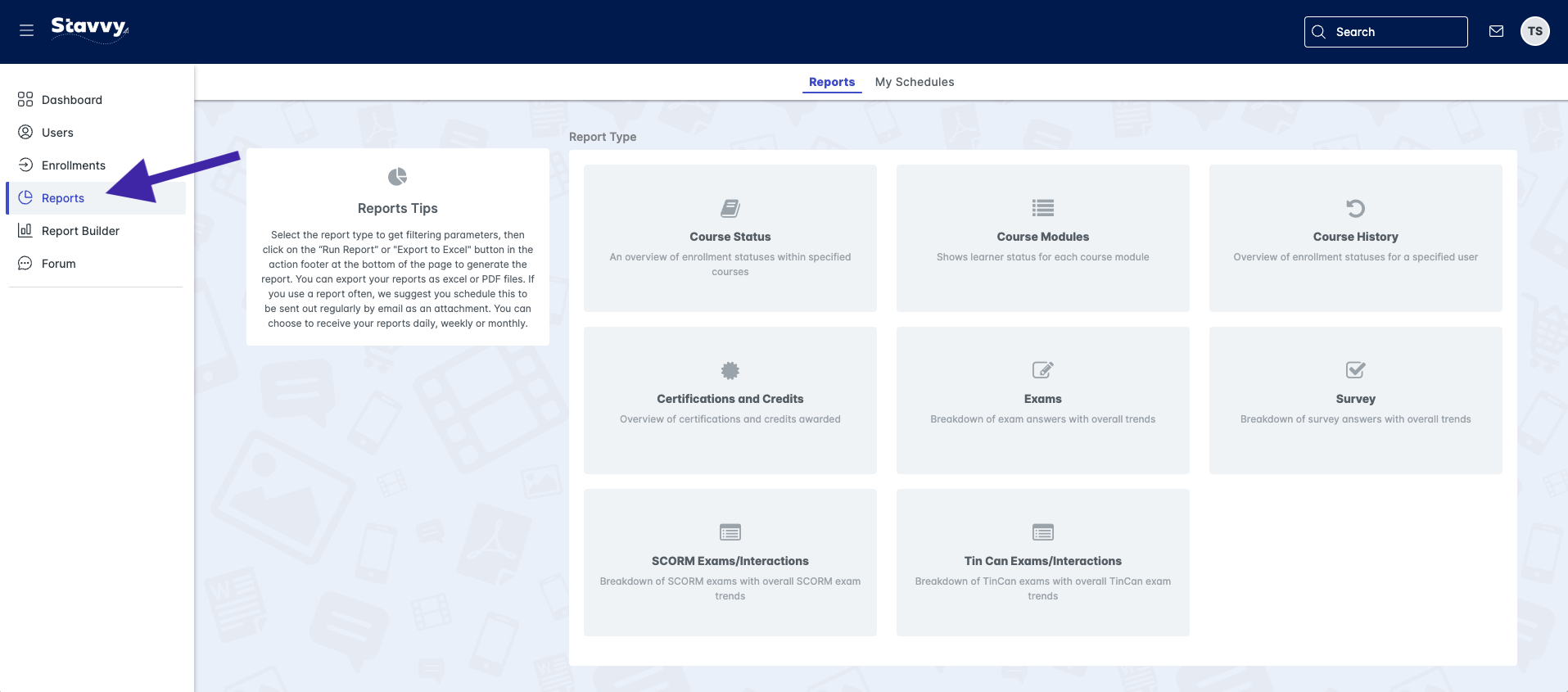Choose the Course Modules report title
This screenshot has height=692, width=1568.
(1043, 237)
